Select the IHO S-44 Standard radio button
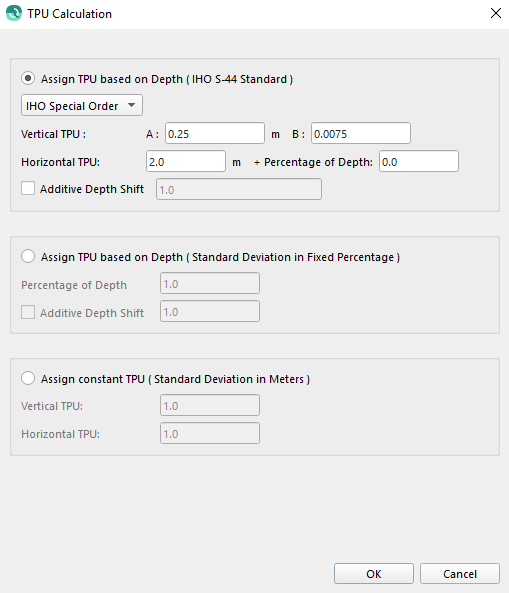Viewport: 509px width, 593px height. [28, 78]
